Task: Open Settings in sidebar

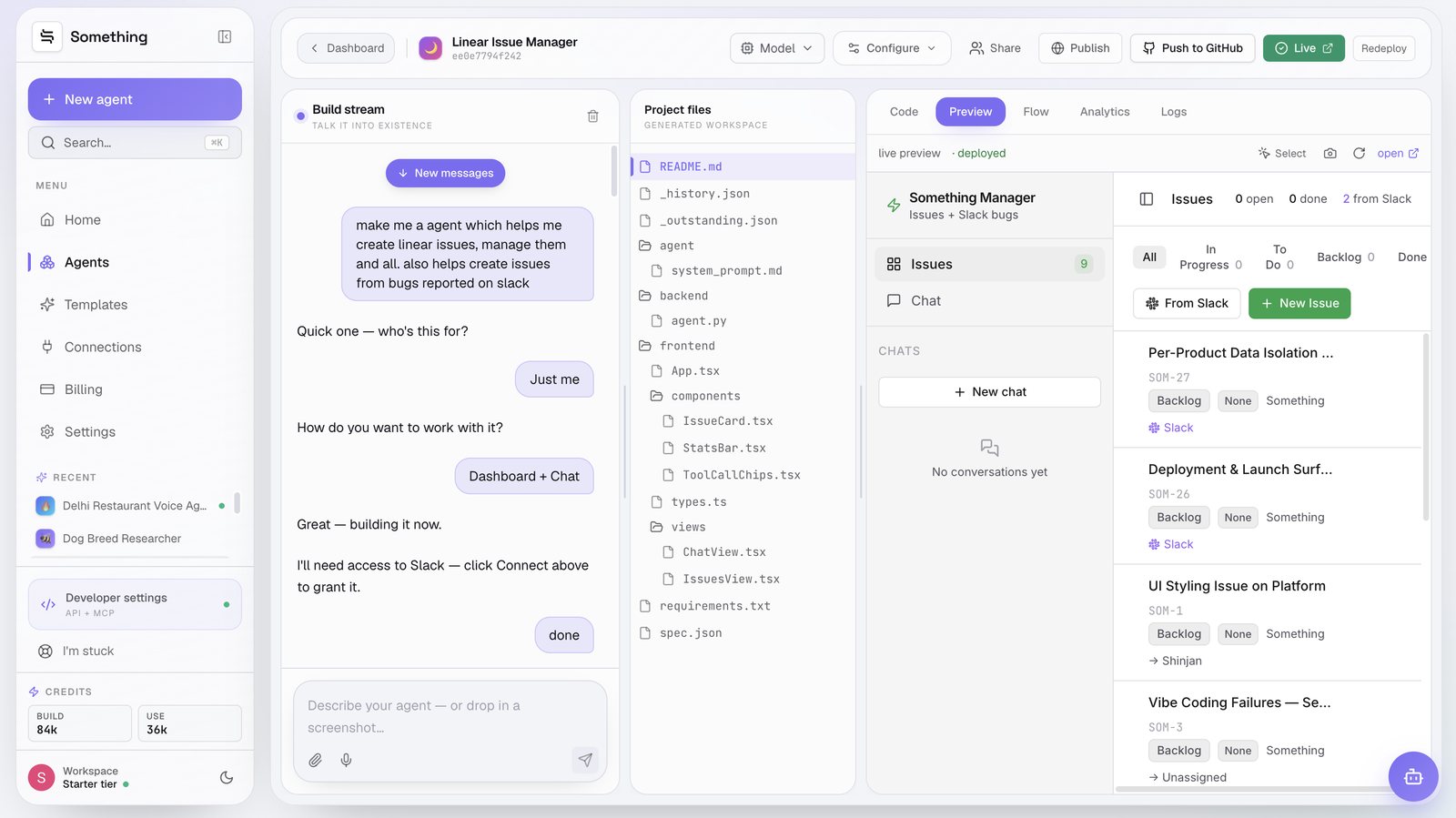Action: [135, 431]
